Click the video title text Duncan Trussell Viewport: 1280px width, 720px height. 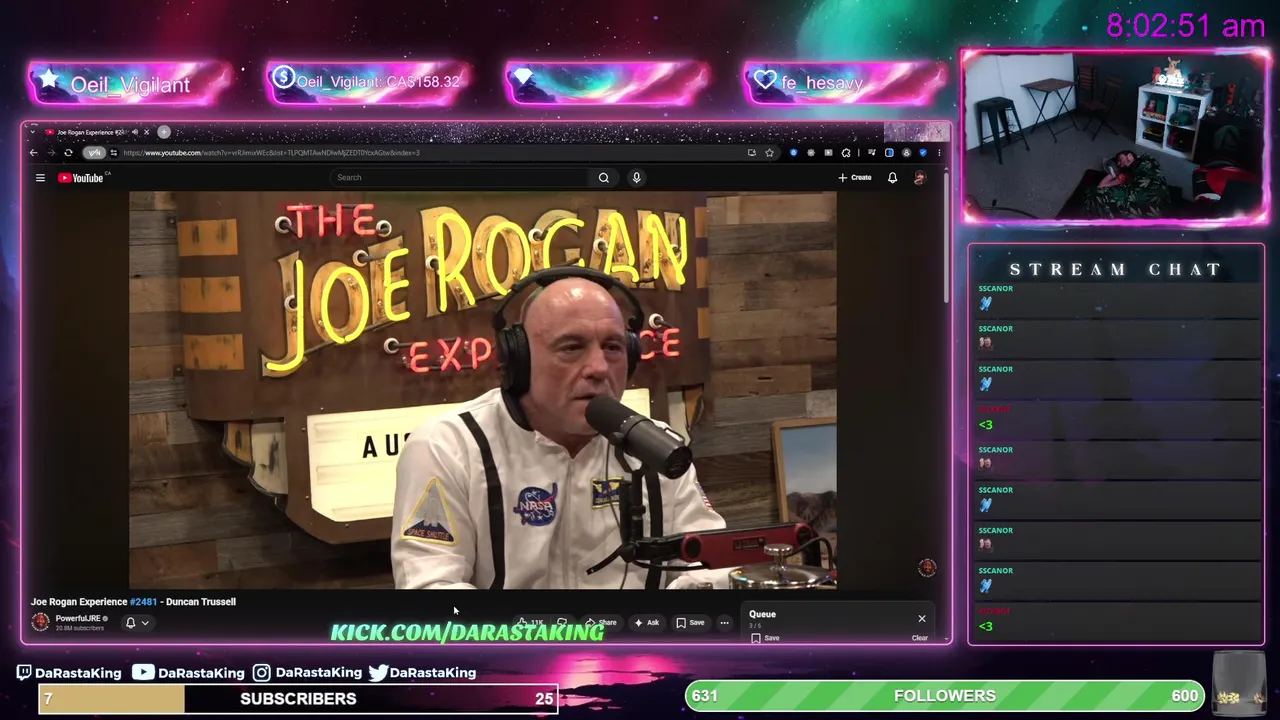tap(201, 602)
